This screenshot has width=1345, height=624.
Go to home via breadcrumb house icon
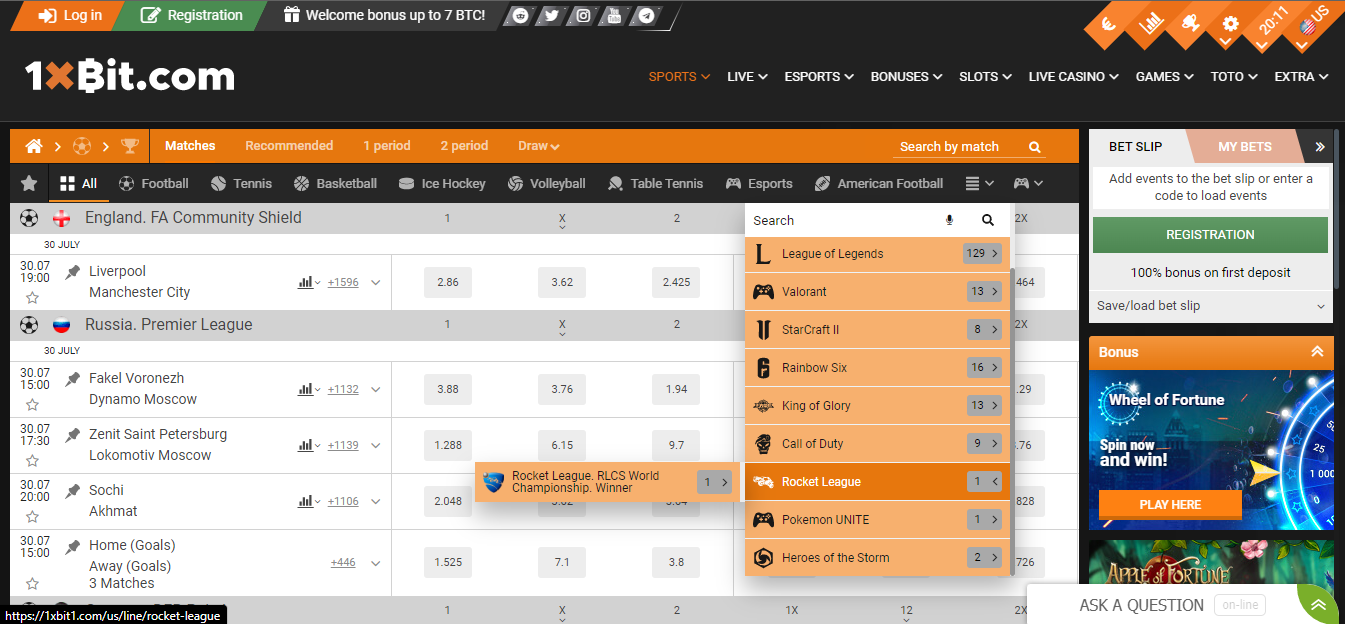pos(34,146)
